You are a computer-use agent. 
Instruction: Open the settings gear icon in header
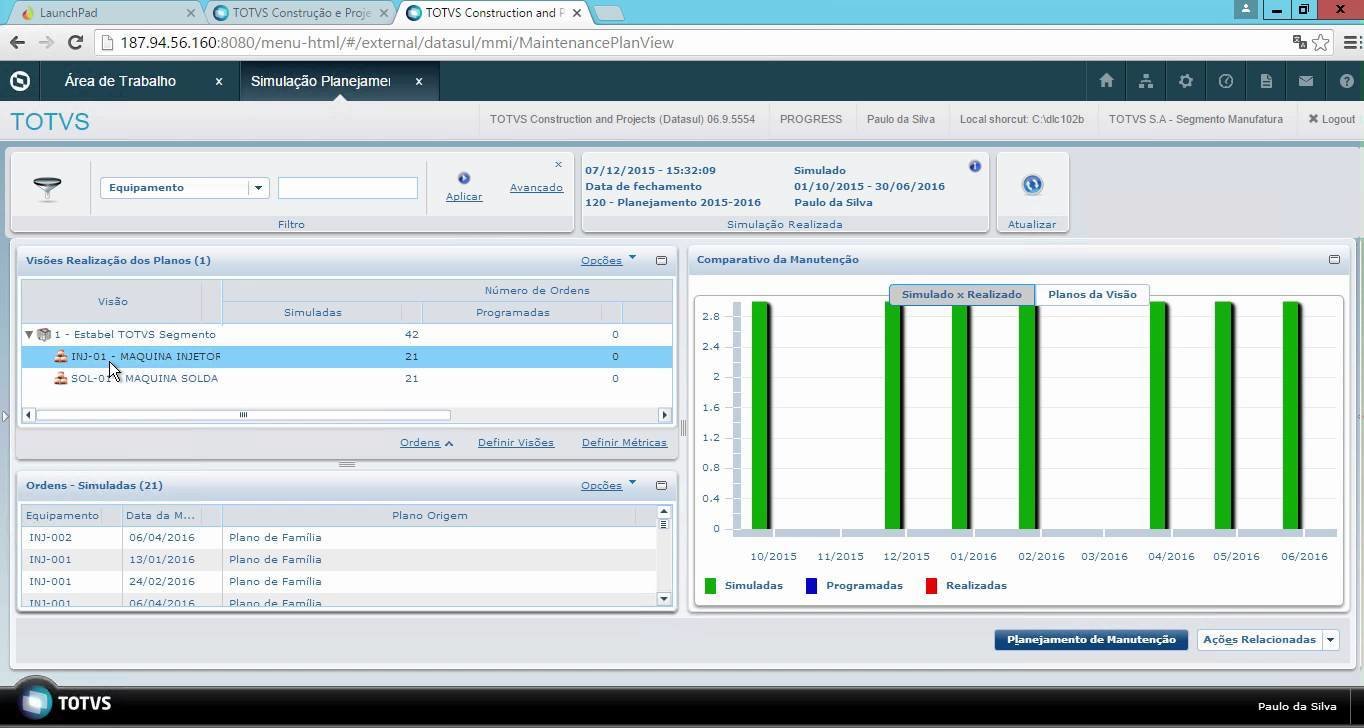click(x=1186, y=81)
